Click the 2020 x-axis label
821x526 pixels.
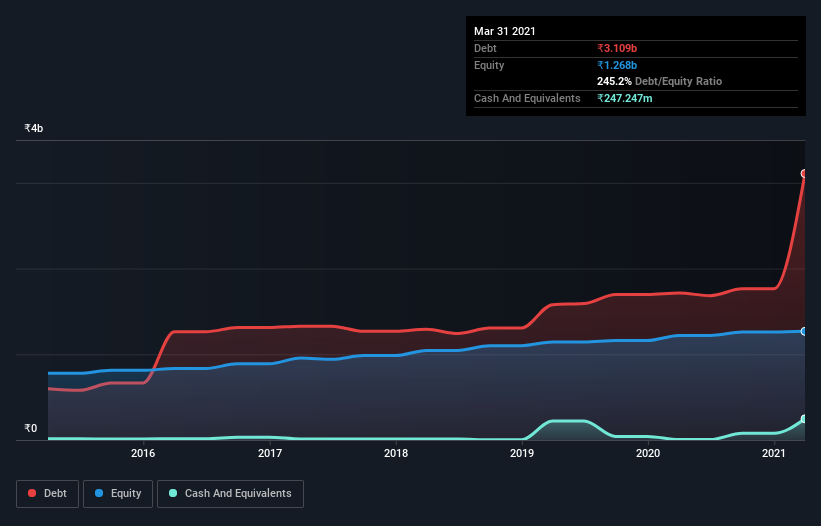click(648, 453)
